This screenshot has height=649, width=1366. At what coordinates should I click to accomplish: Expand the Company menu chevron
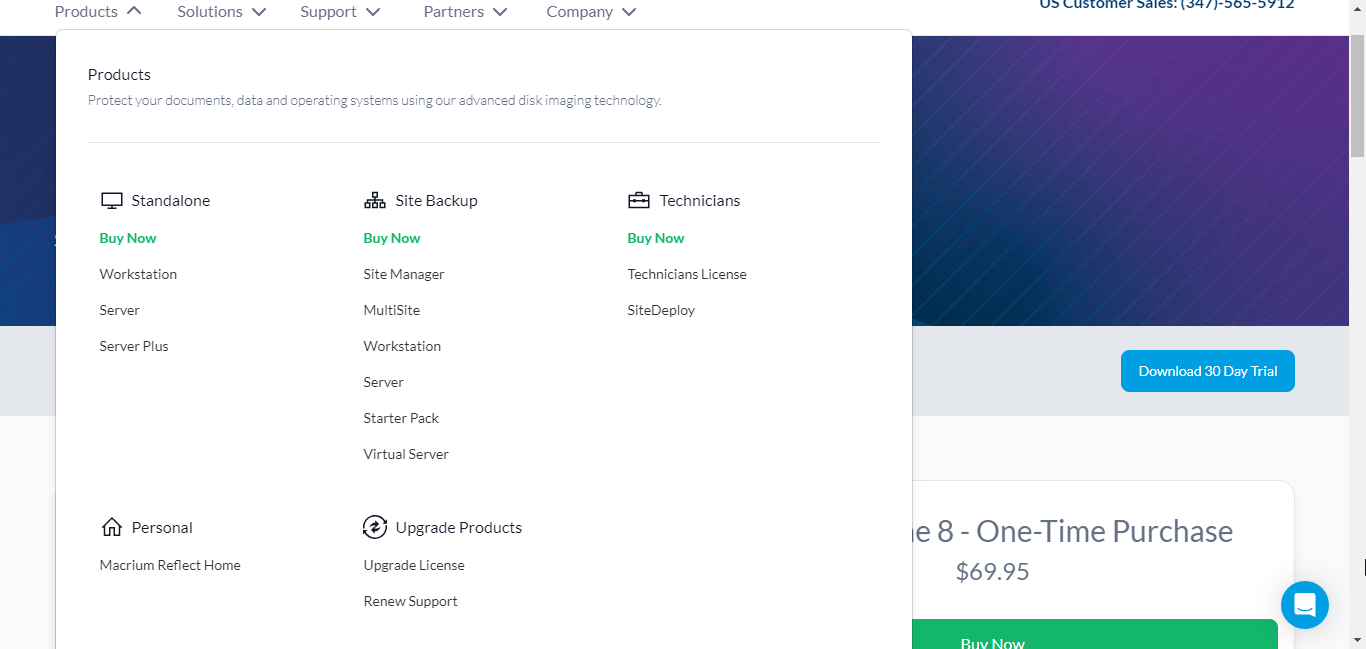(x=629, y=12)
